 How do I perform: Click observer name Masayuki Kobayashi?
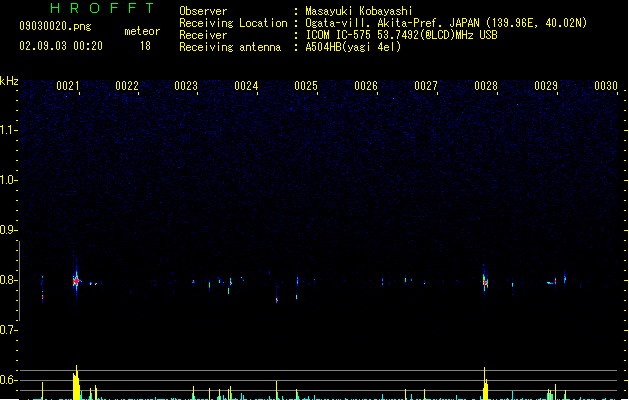coord(359,11)
